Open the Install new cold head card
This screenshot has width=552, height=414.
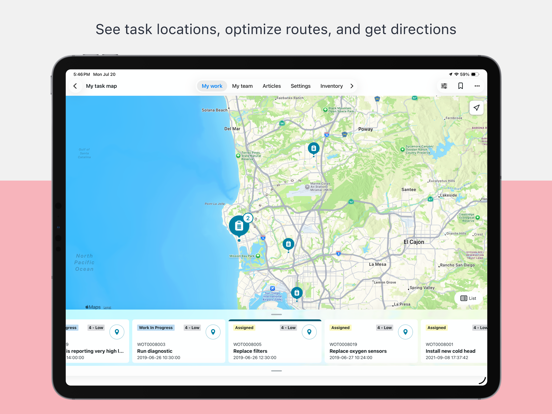pos(454,341)
